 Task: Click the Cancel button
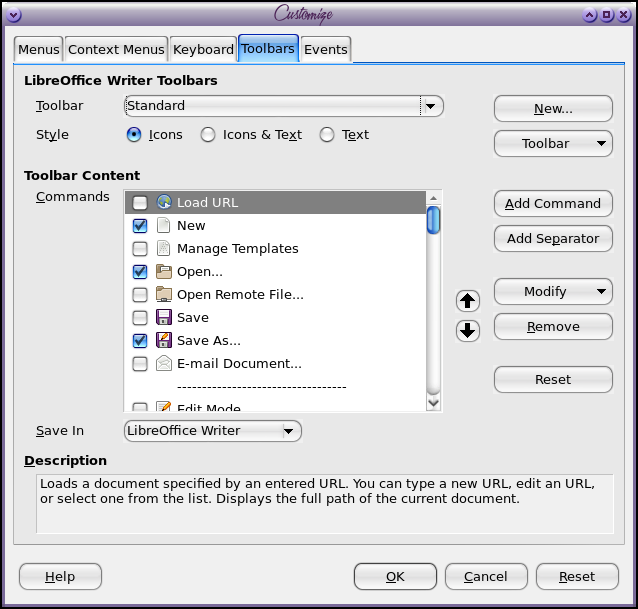point(486,576)
